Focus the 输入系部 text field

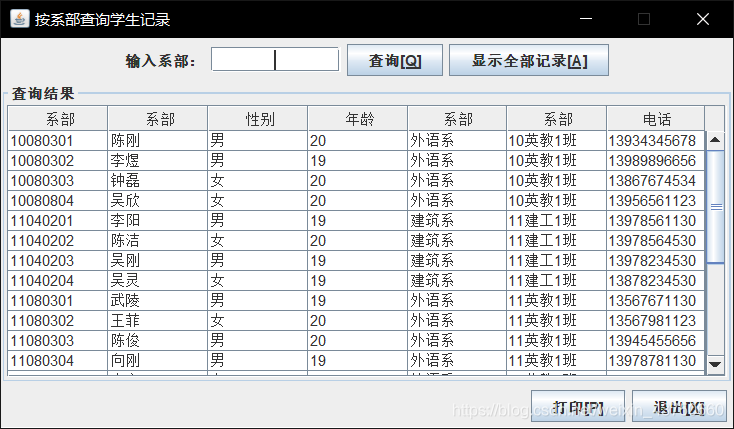pos(275,59)
